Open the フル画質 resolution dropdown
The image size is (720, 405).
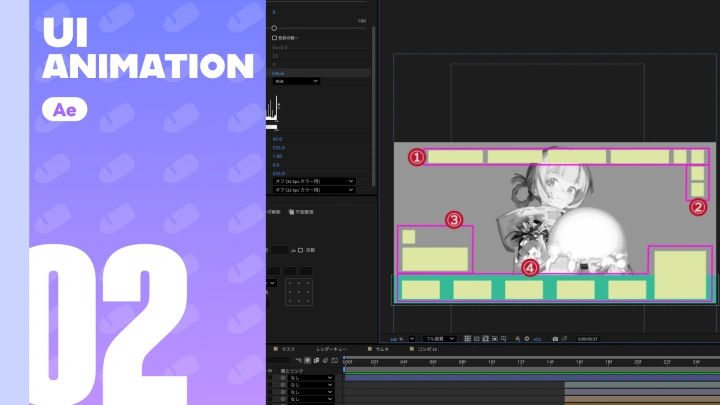(439, 339)
